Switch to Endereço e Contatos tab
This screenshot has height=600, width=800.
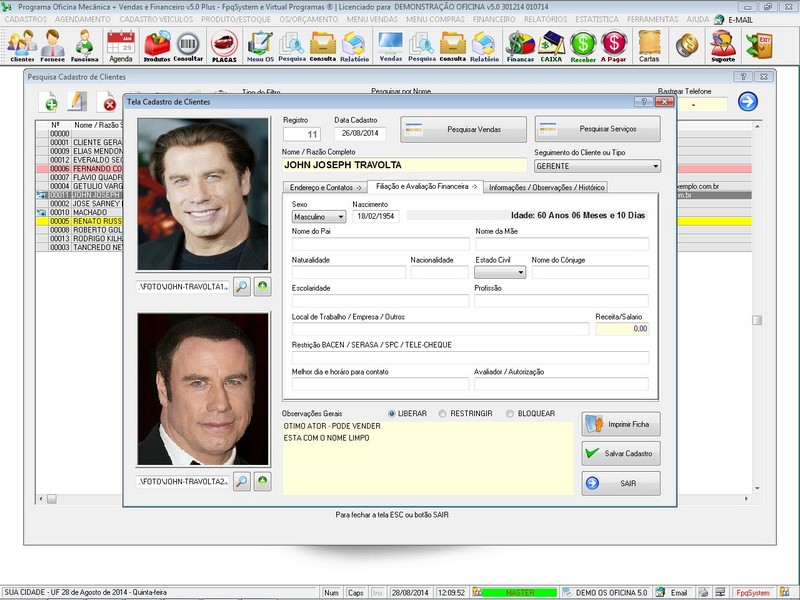(x=326, y=187)
